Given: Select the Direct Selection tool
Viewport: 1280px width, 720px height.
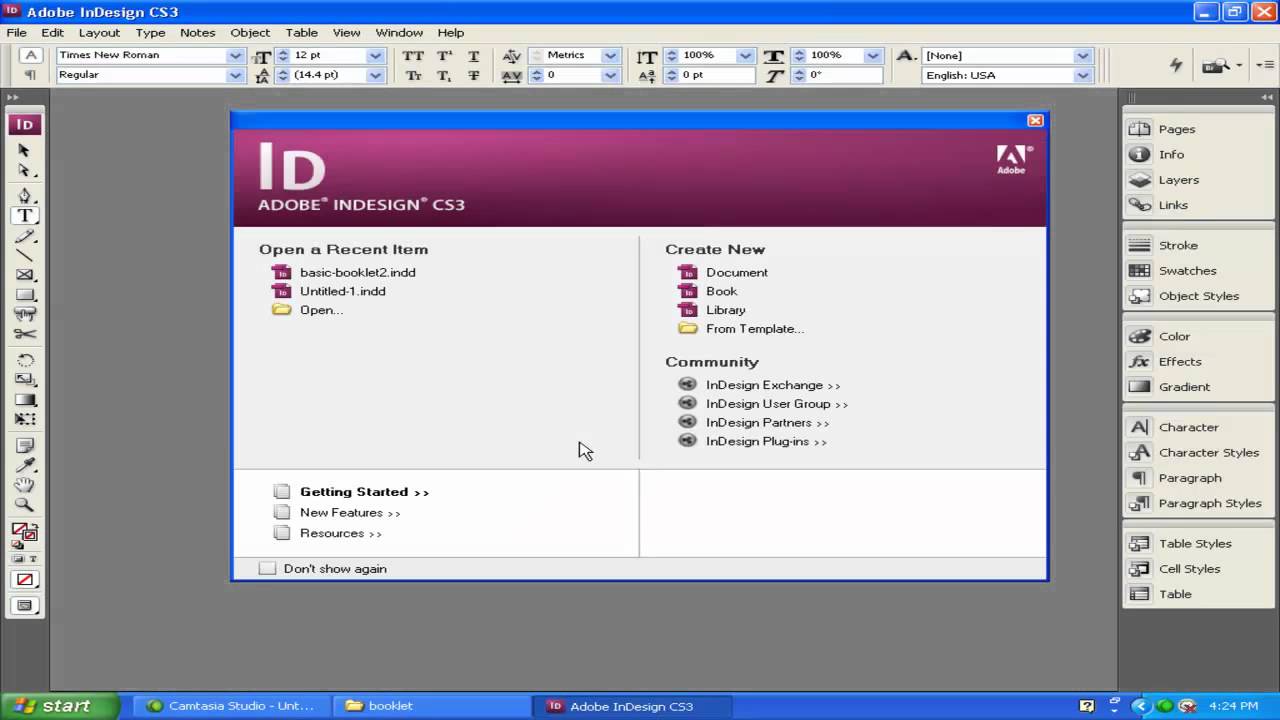Looking at the screenshot, I should click(x=25, y=171).
